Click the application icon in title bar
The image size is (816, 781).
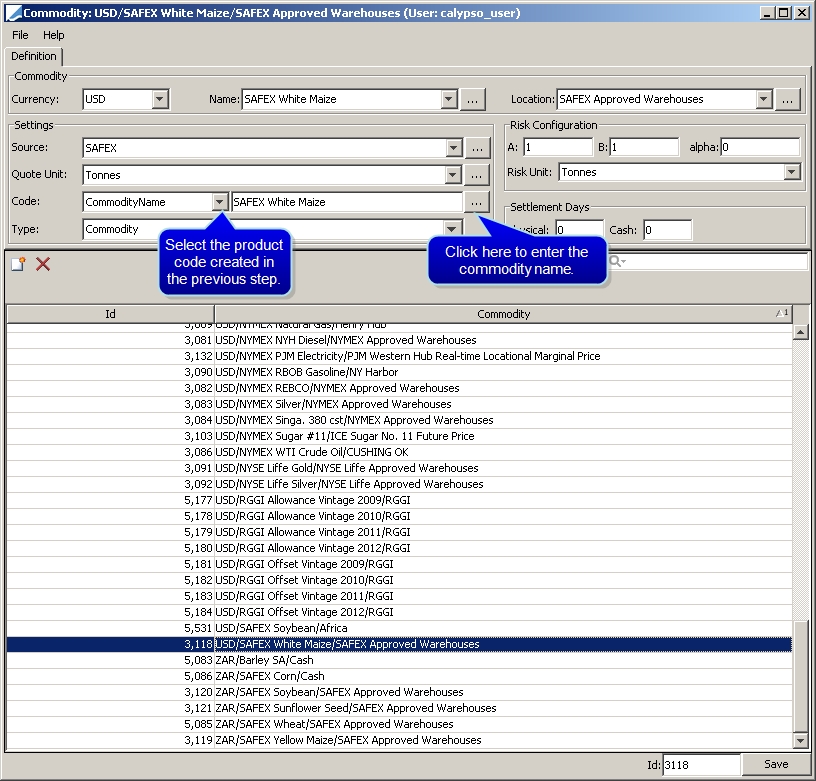[x=14, y=13]
